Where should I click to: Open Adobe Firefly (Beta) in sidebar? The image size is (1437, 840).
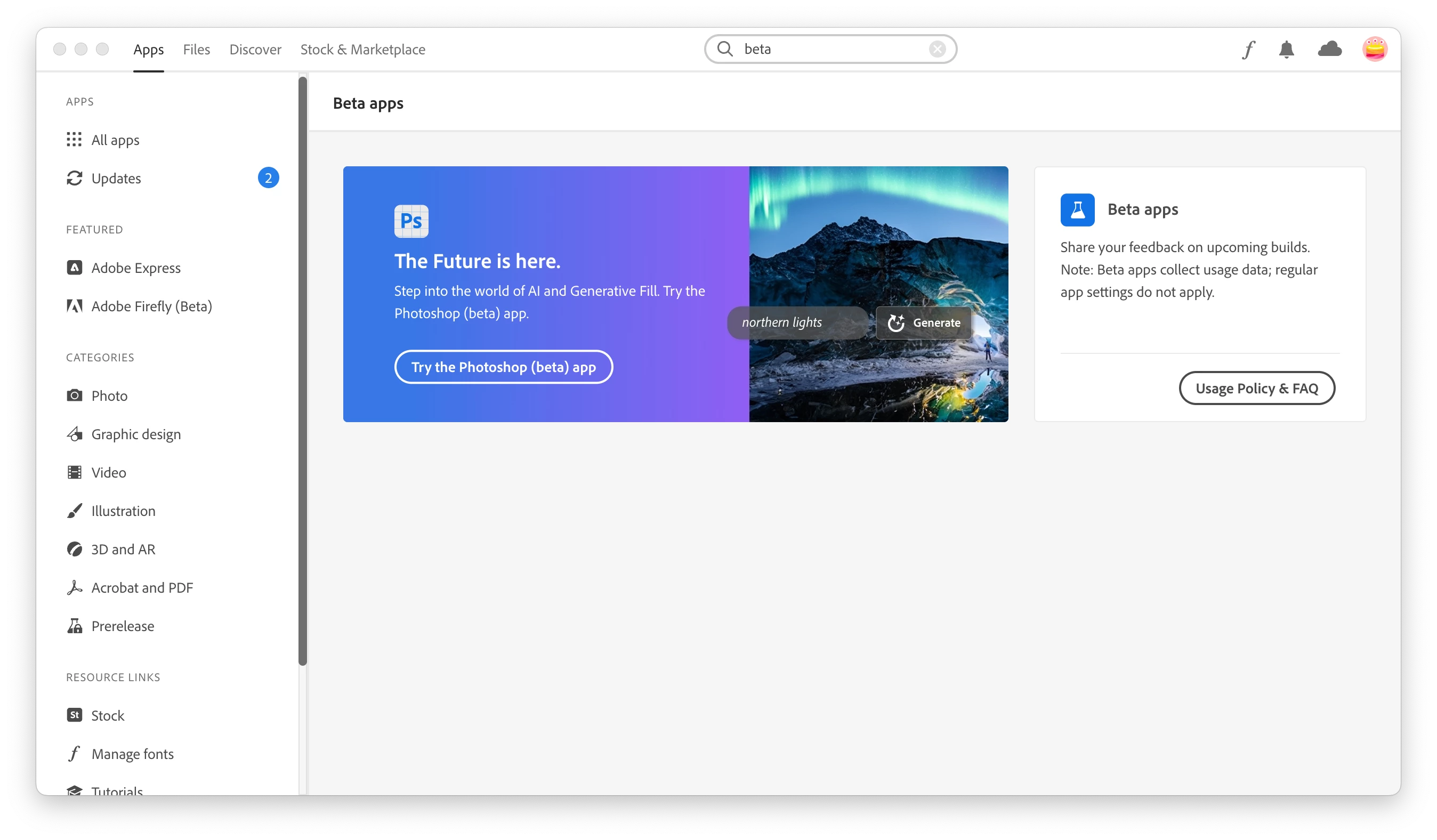tap(151, 306)
